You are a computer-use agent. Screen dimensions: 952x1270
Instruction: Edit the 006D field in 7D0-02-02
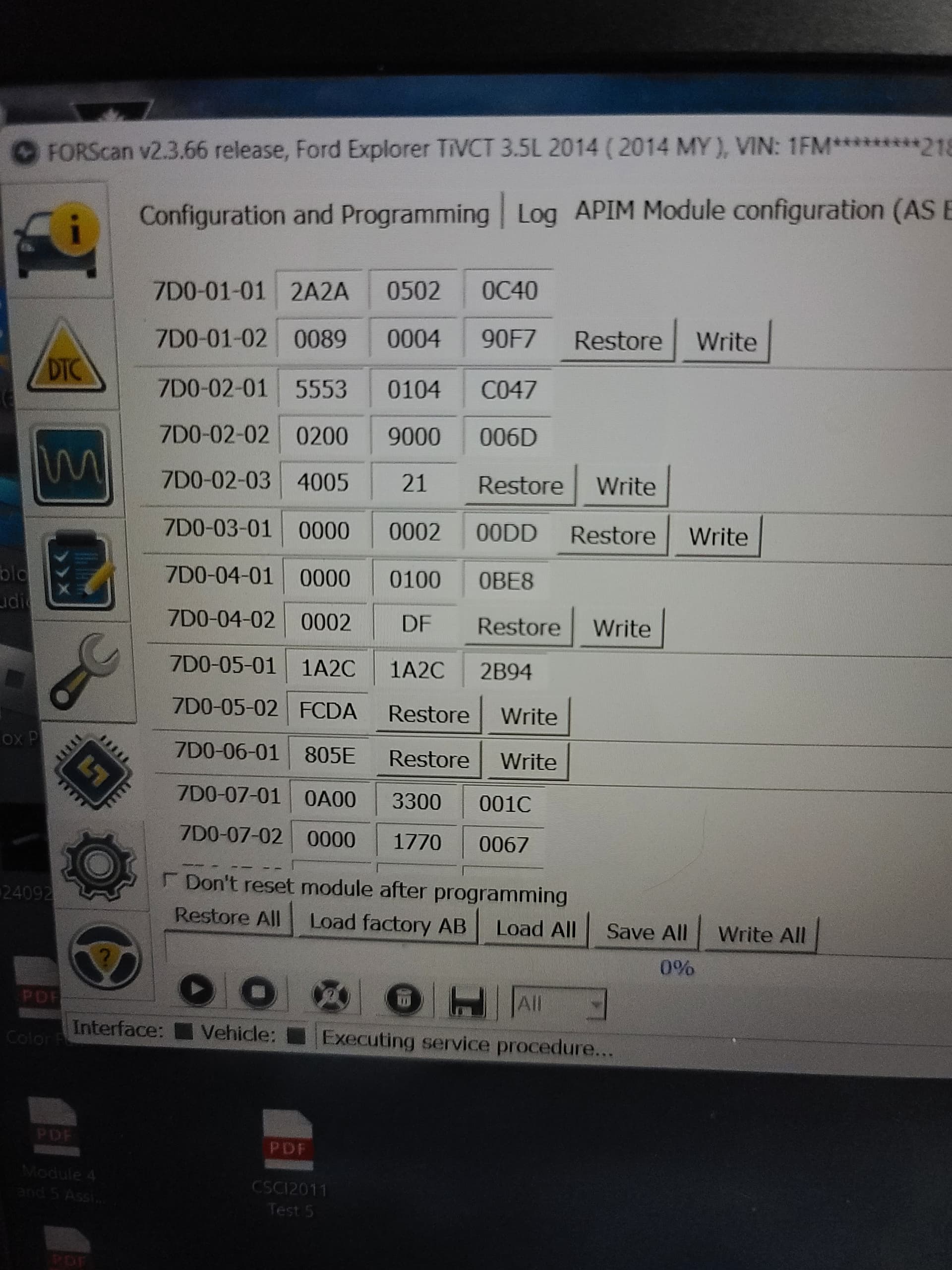[508, 438]
